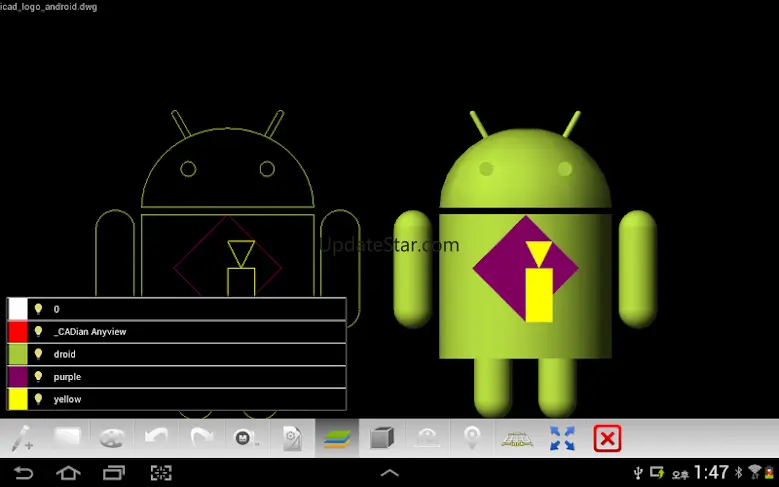Tap the eraser tool icon
This screenshot has width=779, height=487.
coord(67,437)
